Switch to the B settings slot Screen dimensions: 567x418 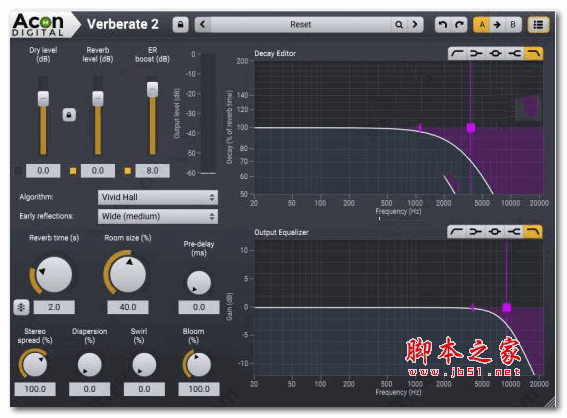[x=513, y=25]
